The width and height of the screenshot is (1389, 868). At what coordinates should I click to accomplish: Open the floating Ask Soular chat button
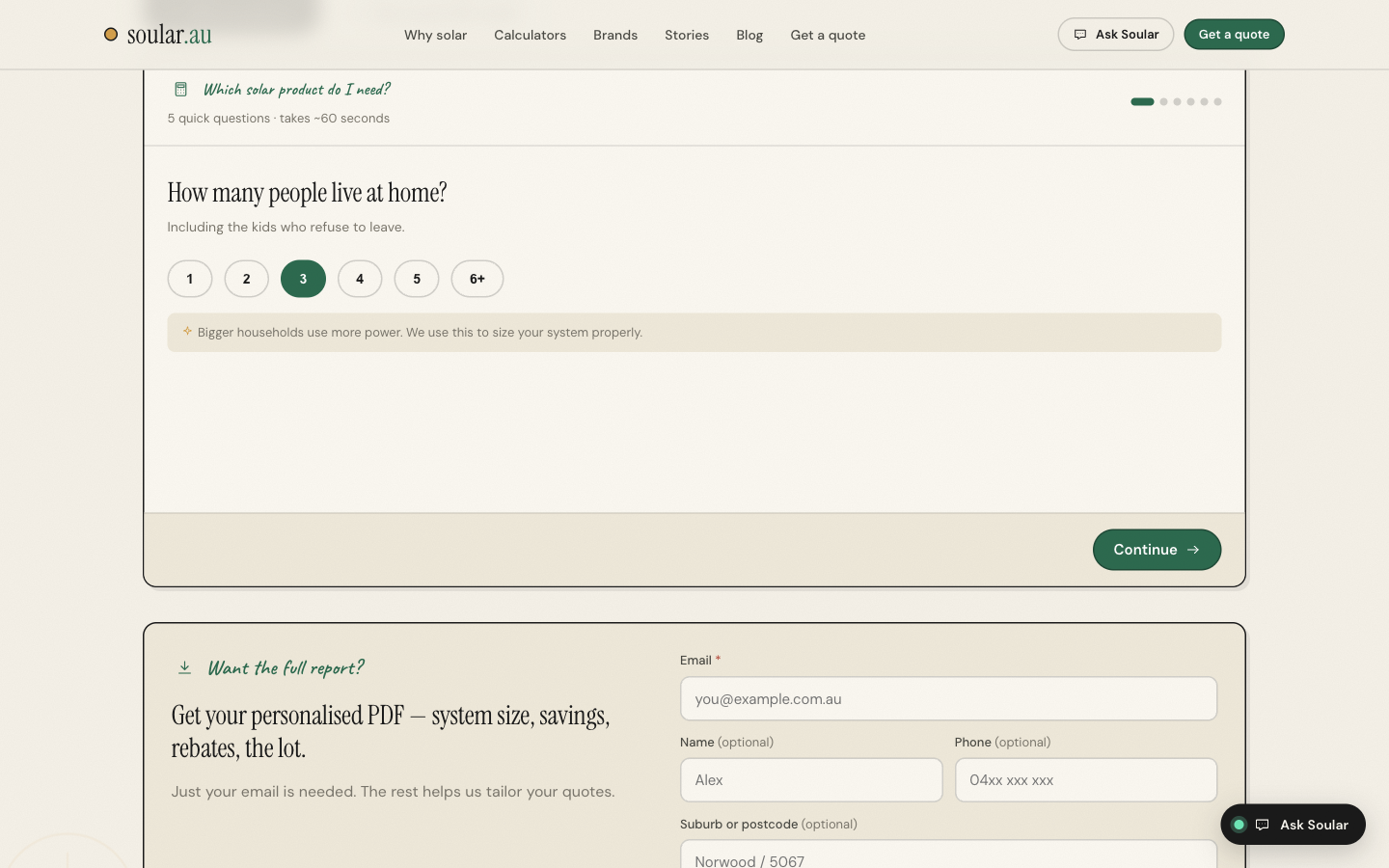click(1293, 825)
